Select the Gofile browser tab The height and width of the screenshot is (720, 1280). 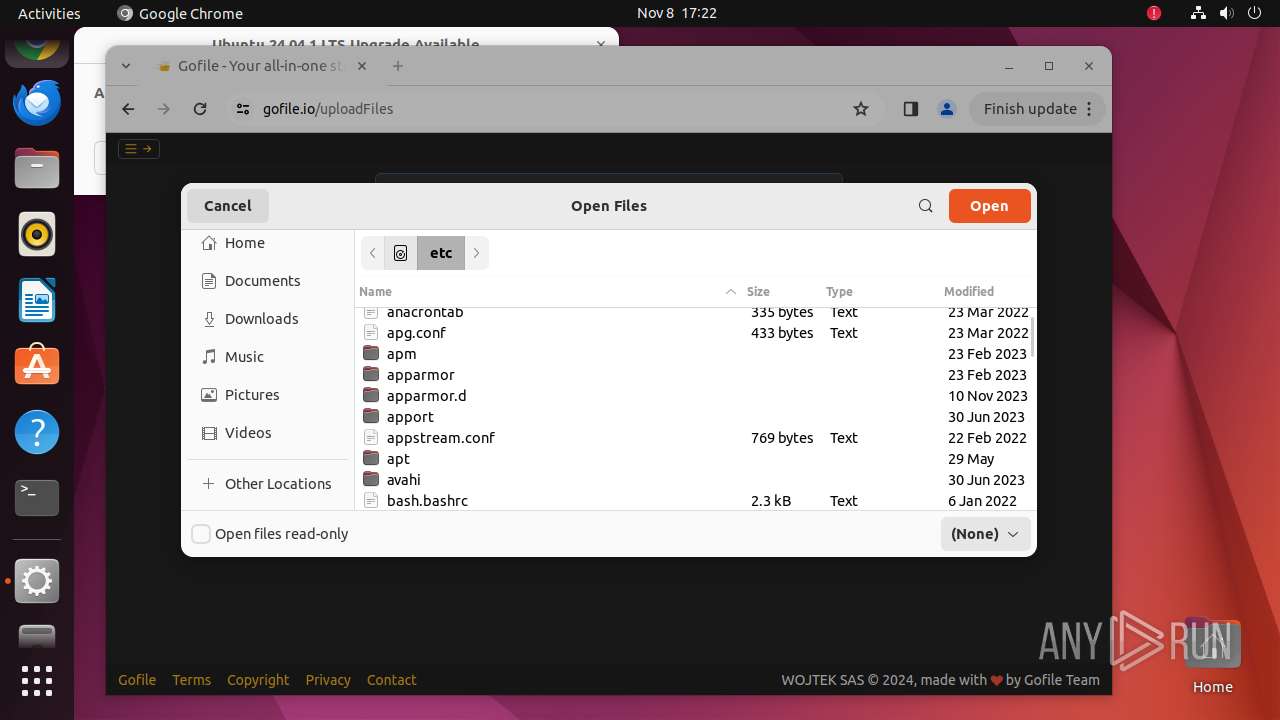tap(263, 66)
